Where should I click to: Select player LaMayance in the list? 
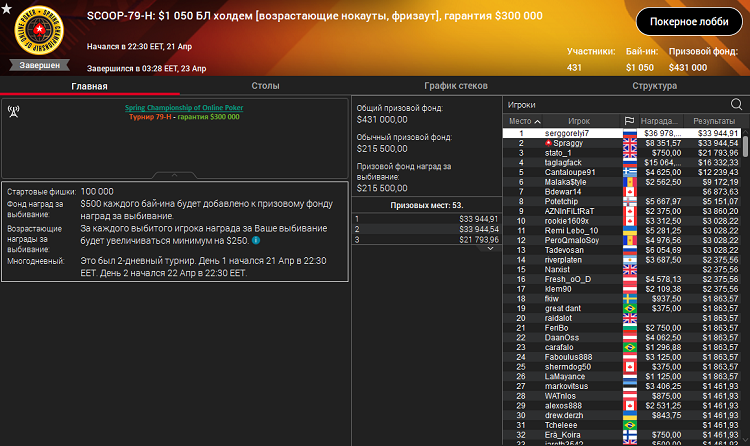click(x=622, y=377)
